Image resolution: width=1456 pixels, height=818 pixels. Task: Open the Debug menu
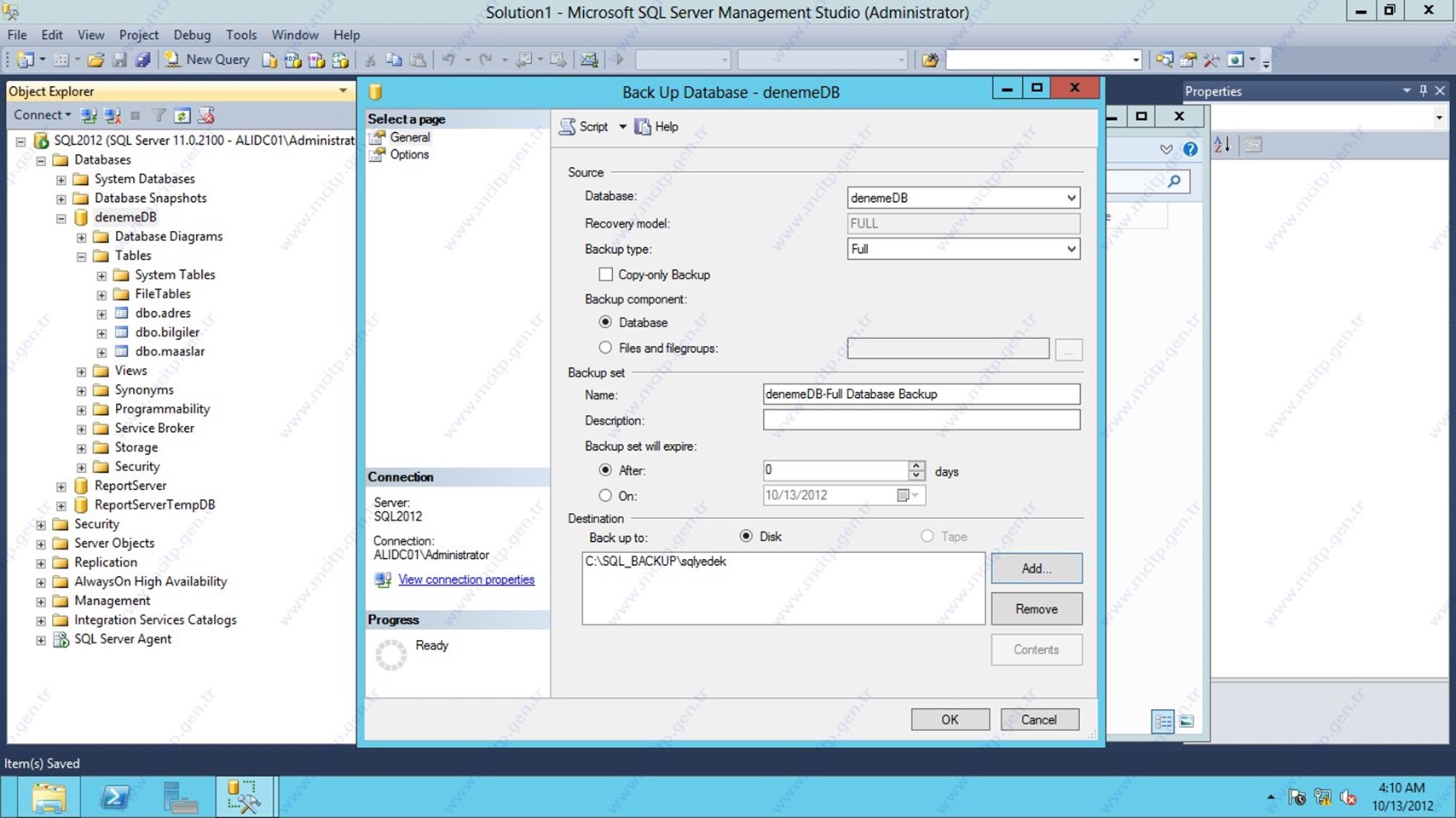pyautogui.click(x=192, y=35)
